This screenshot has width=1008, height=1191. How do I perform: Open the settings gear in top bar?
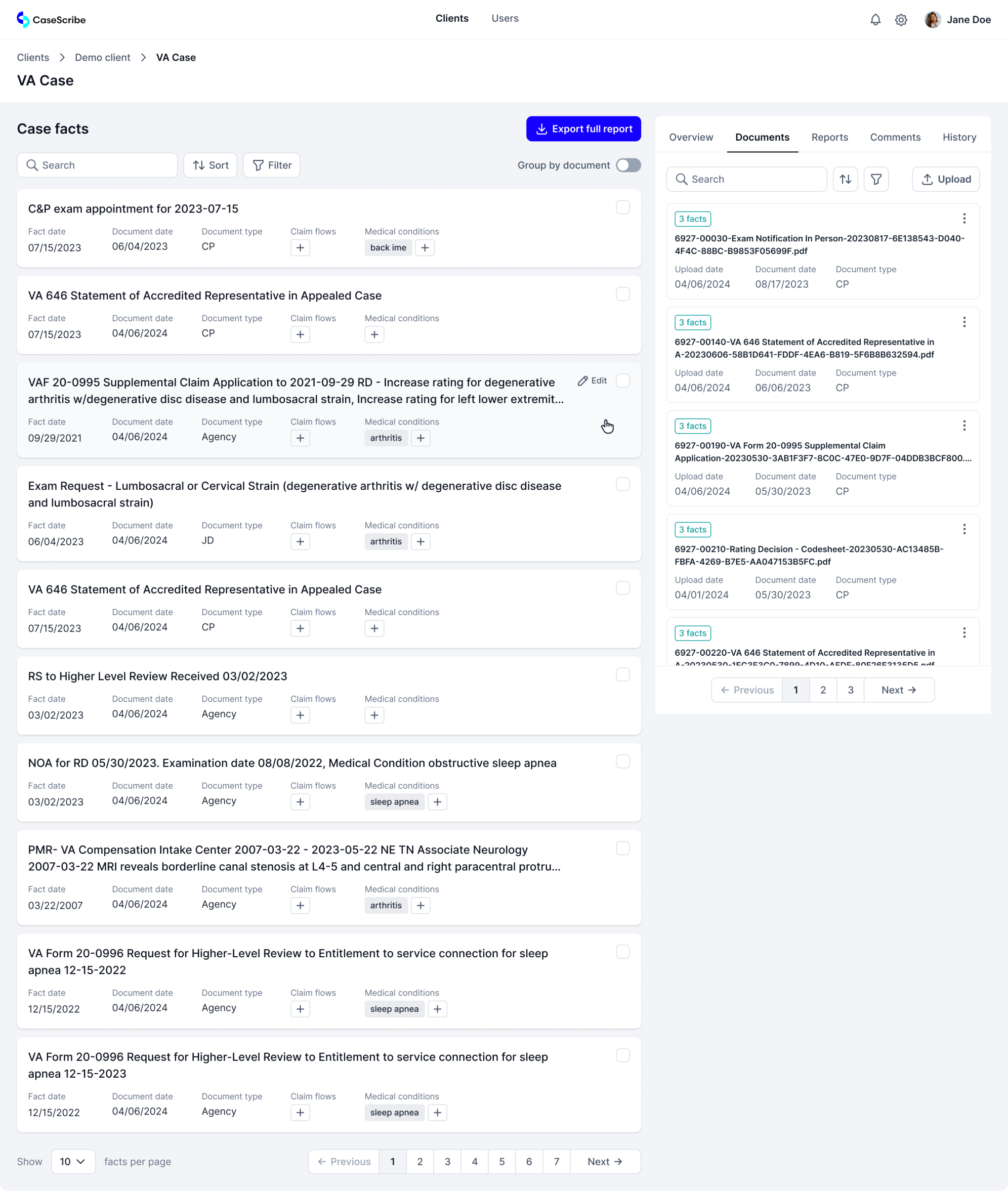(x=902, y=19)
